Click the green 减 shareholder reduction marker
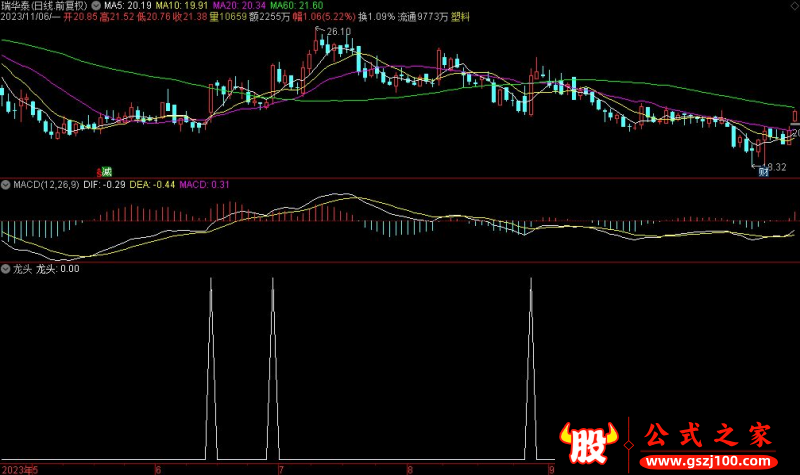The height and width of the screenshot is (475, 800). coord(106,172)
